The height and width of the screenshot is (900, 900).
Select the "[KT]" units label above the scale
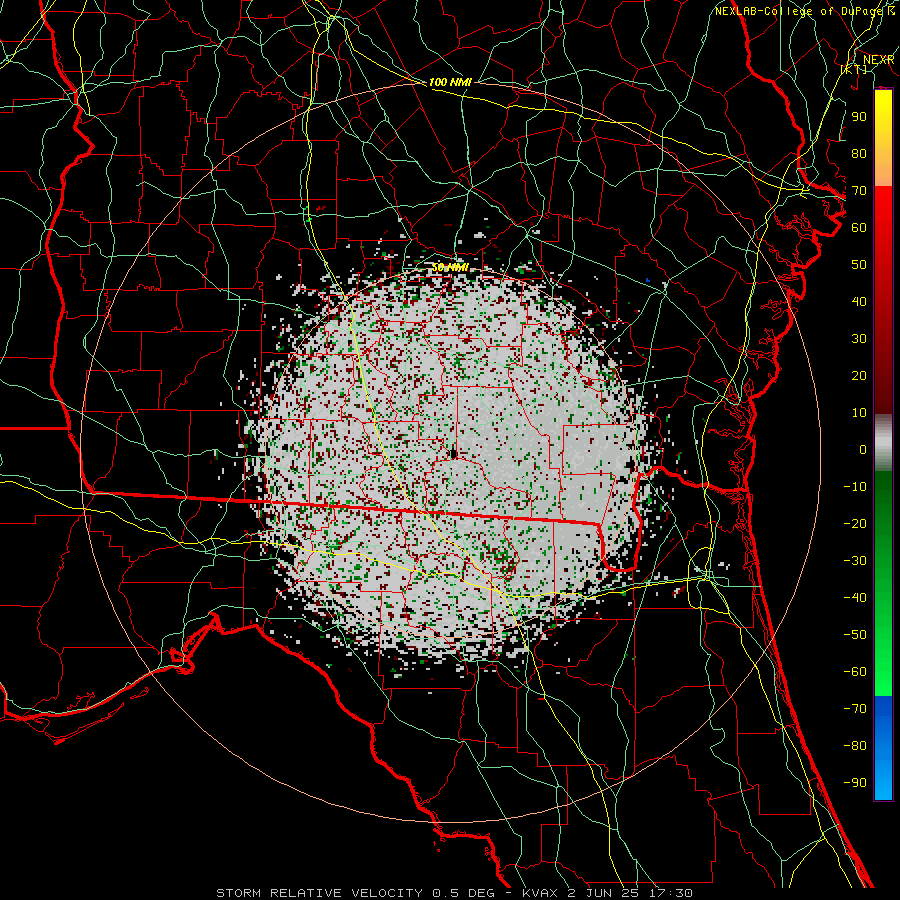[x=854, y=69]
